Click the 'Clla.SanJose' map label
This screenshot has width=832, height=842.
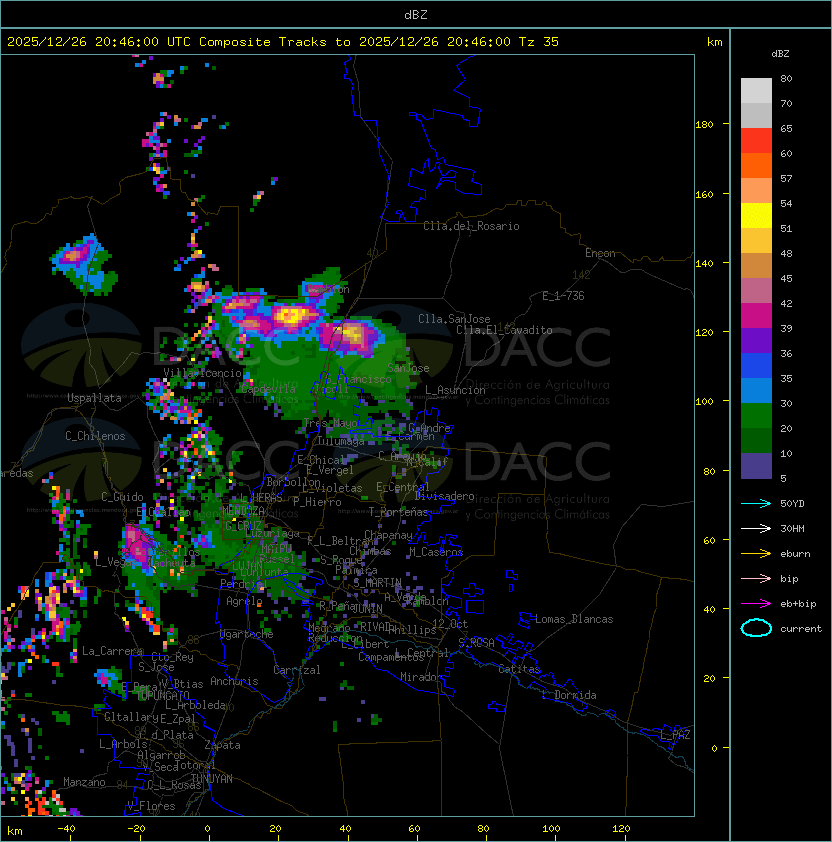(454, 319)
